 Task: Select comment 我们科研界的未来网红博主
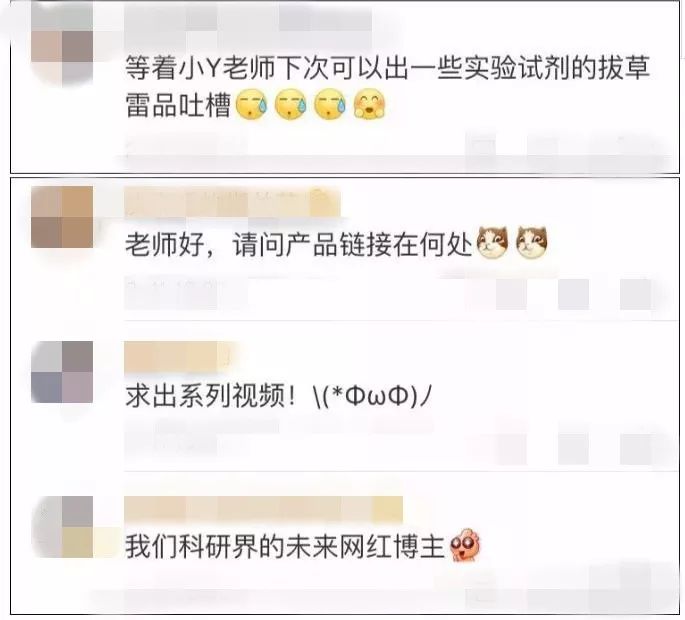[x=285, y=546]
